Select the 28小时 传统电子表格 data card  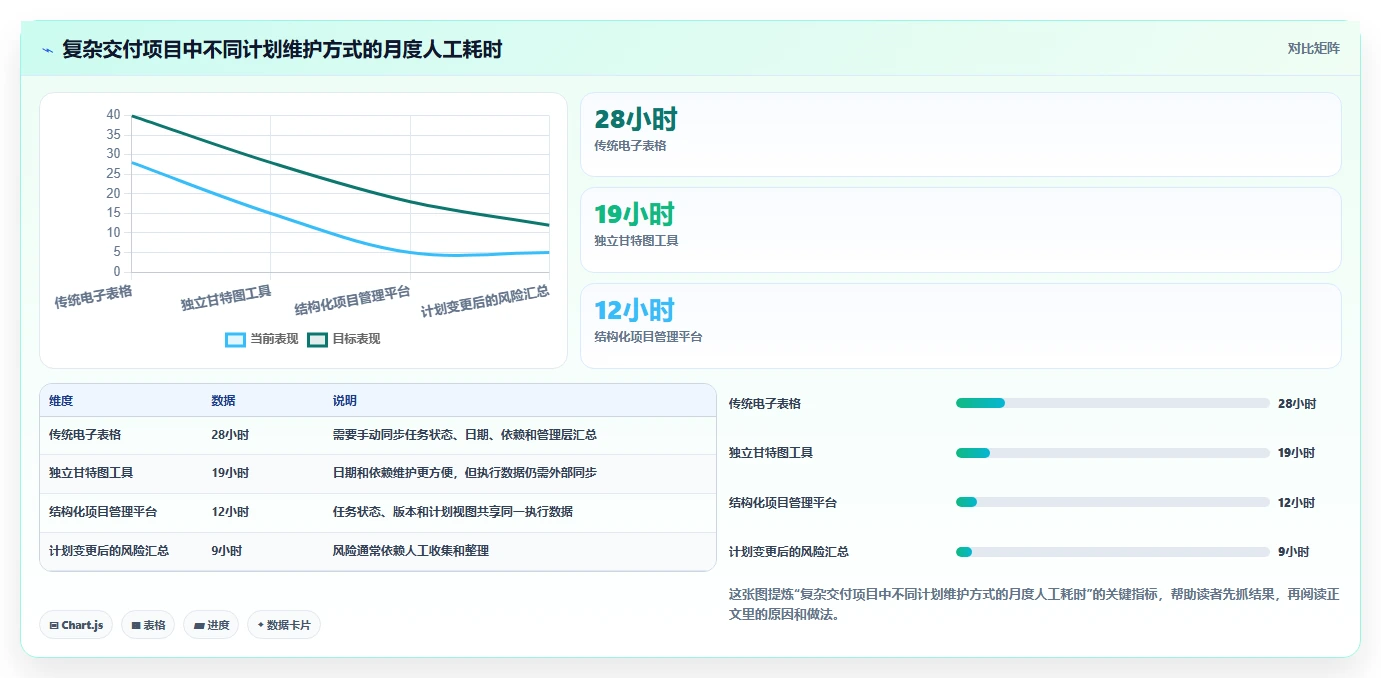click(x=960, y=135)
